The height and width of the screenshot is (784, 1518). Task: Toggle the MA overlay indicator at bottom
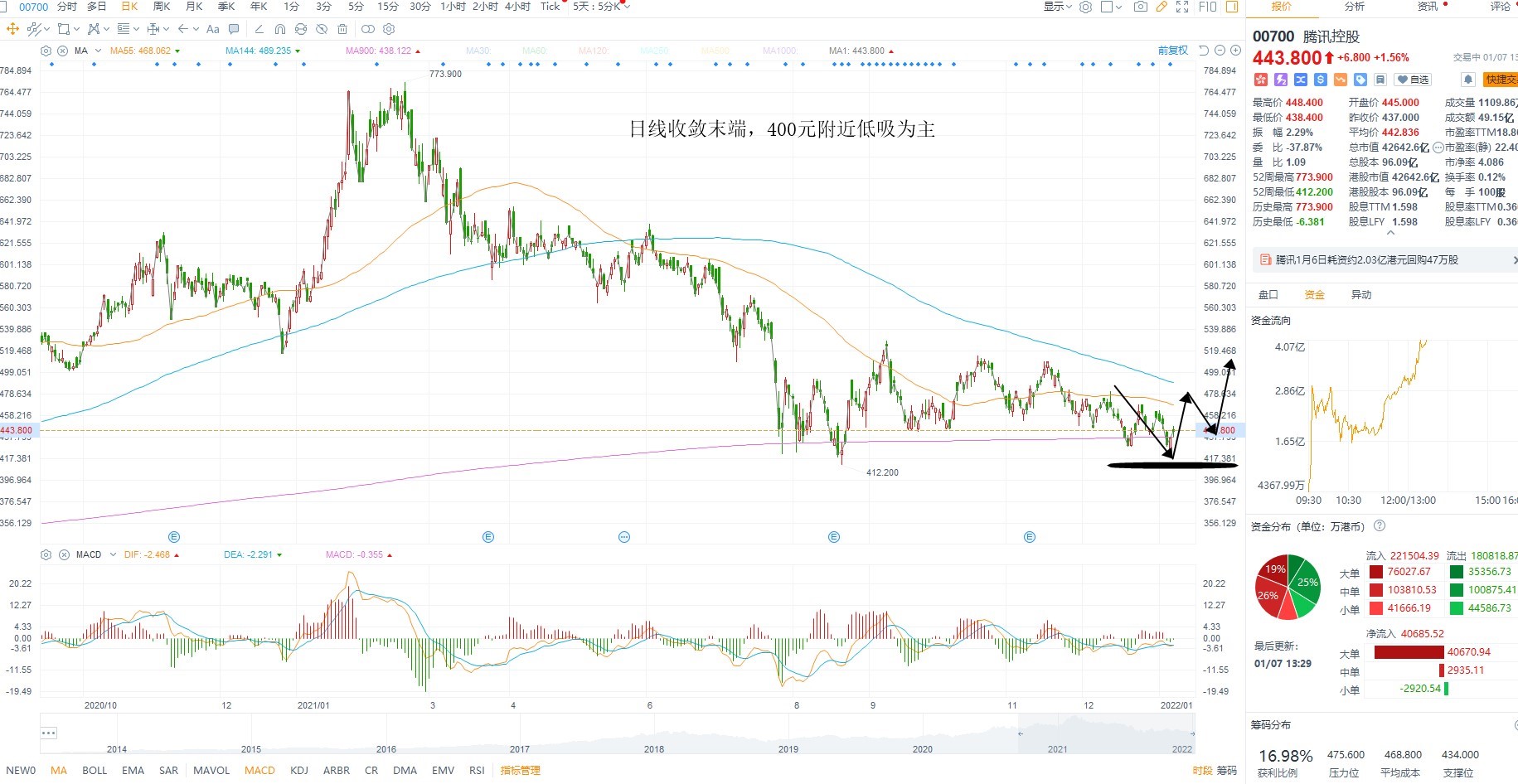pos(59,770)
